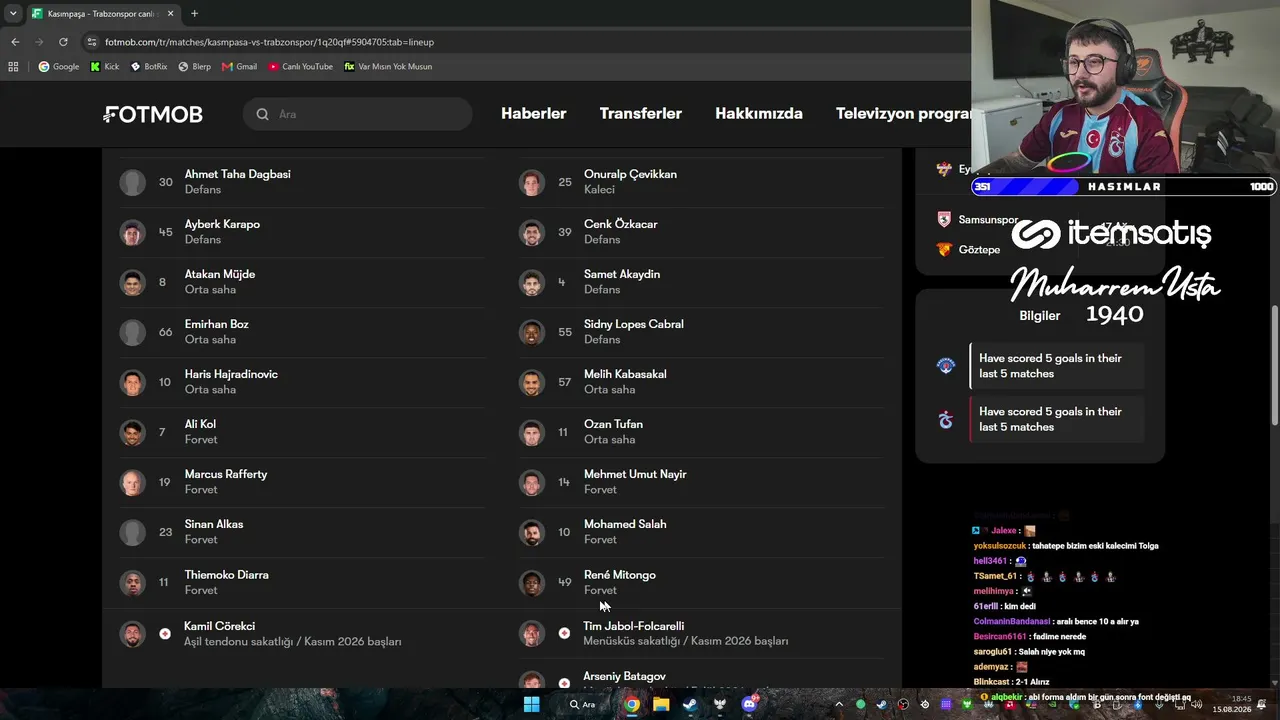The image size is (1280, 720).
Task: Expand the hidden system tray icons
Action: (x=839, y=704)
